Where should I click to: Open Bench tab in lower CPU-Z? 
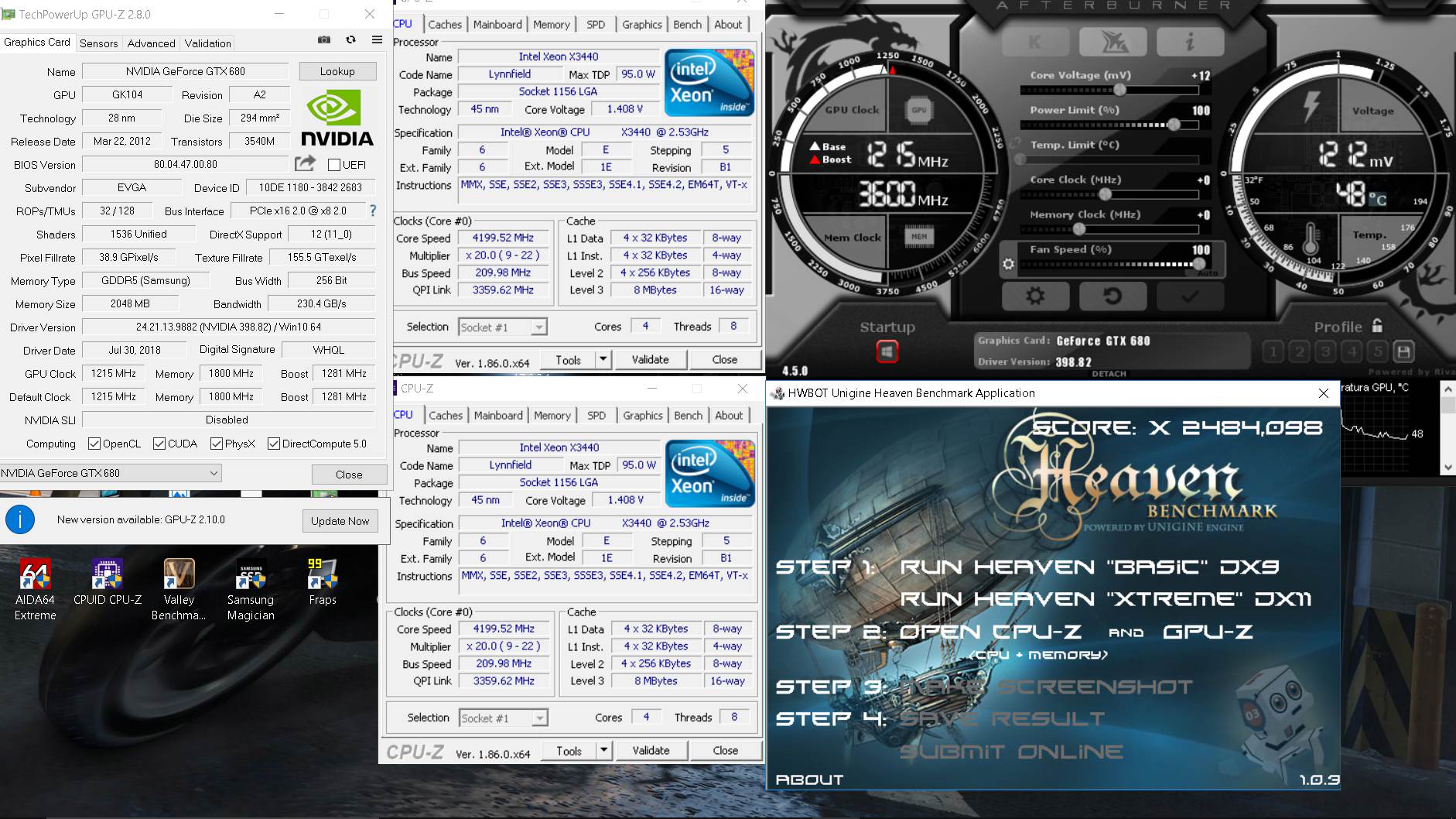688,415
